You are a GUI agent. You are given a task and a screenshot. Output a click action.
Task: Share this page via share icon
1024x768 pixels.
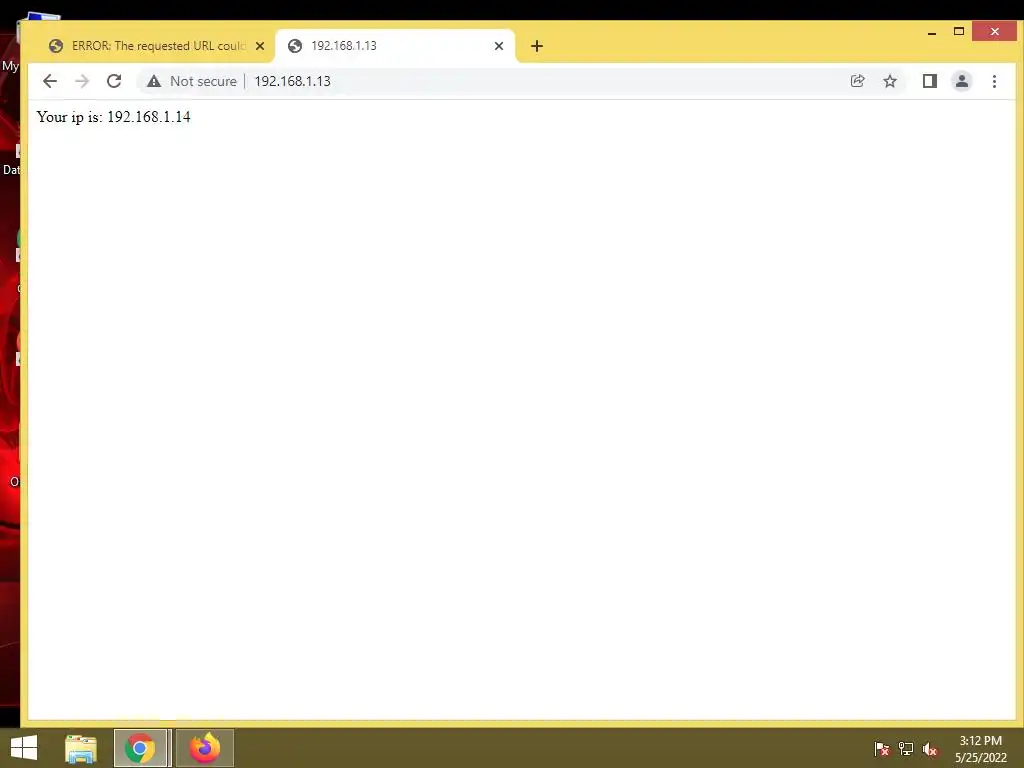(x=857, y=81)
